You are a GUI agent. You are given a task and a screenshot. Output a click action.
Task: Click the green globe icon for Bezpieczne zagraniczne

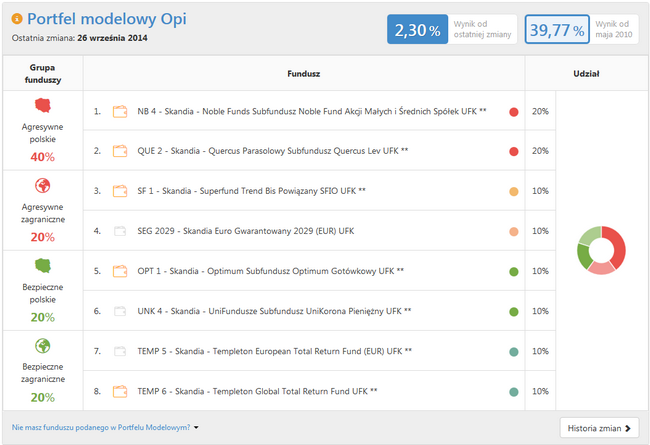click(42, 346)
